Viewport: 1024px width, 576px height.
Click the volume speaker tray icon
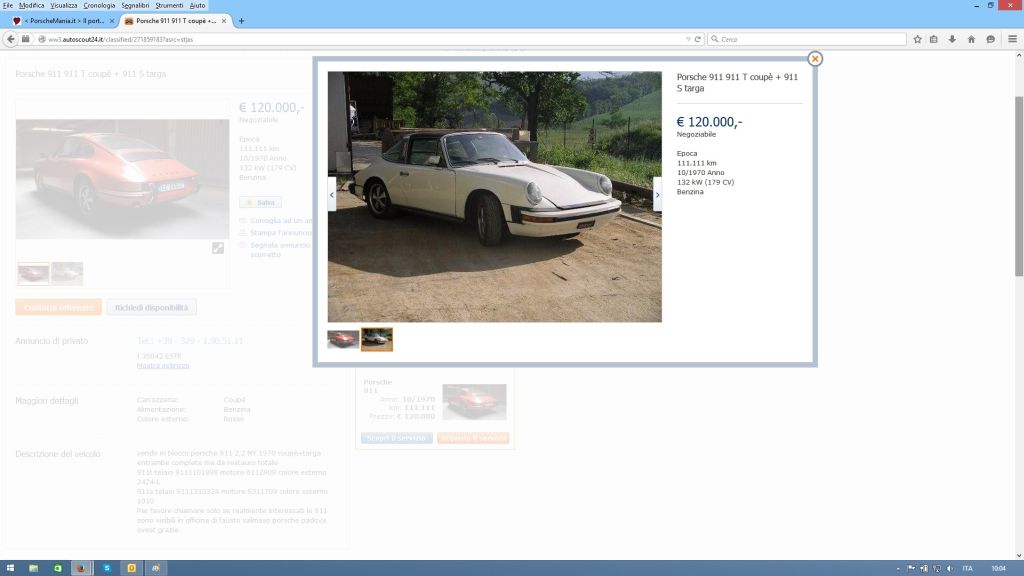coord(950,569)
